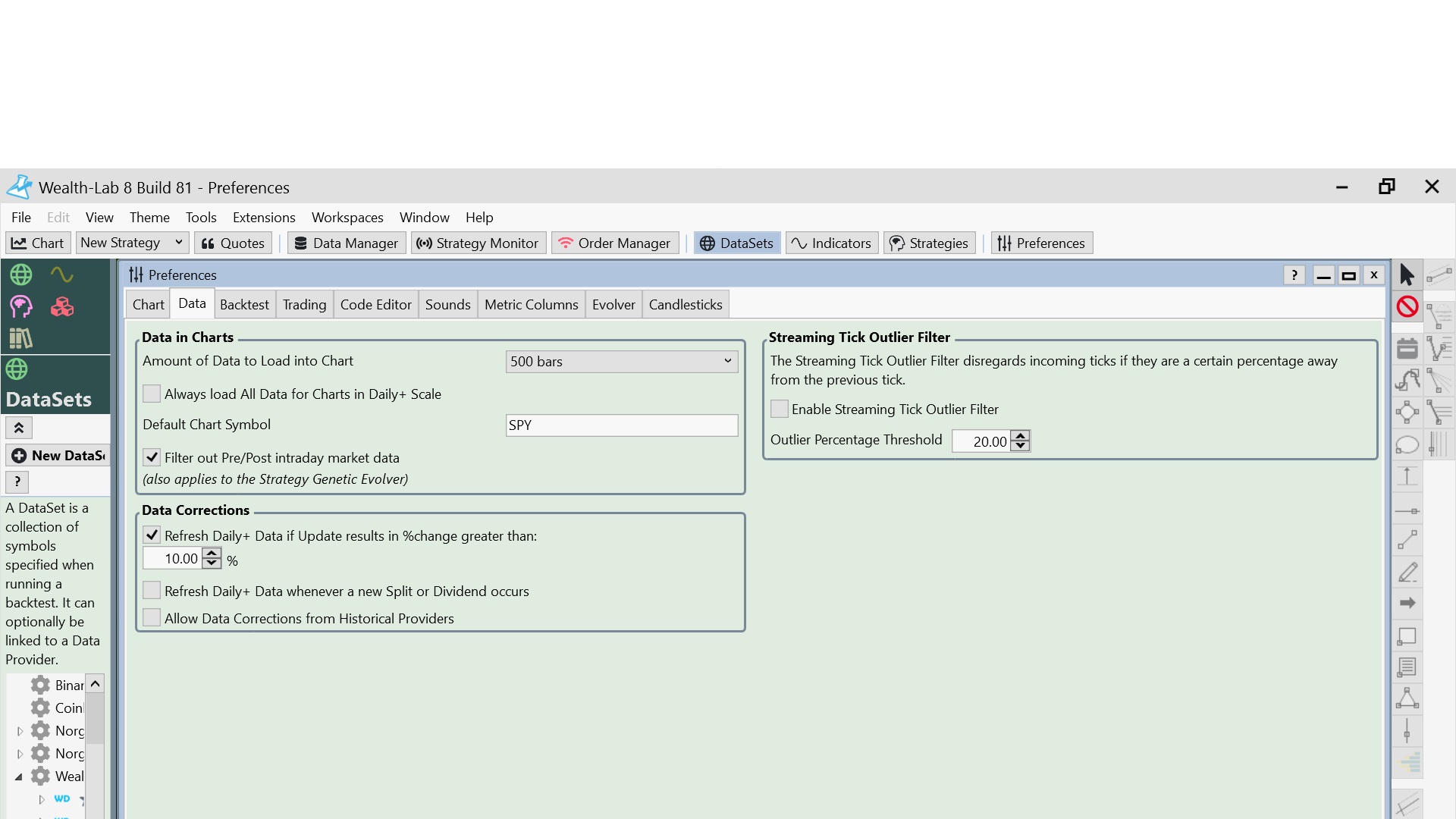Switch to the Metric Columns tab
1456x819 pixels.
click(531, 305)
